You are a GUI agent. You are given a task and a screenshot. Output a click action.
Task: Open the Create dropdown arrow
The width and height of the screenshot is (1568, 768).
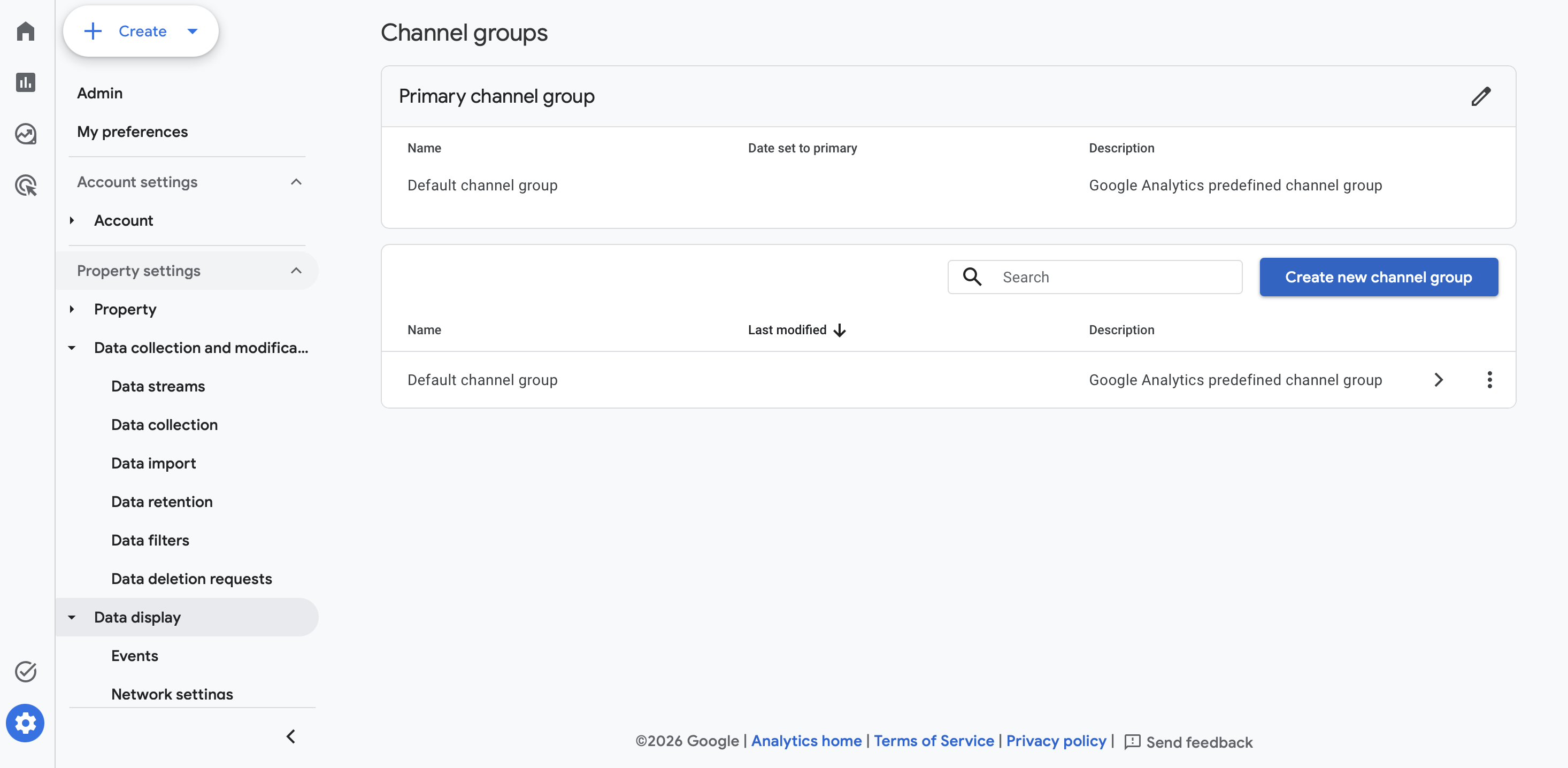point(193,31)
